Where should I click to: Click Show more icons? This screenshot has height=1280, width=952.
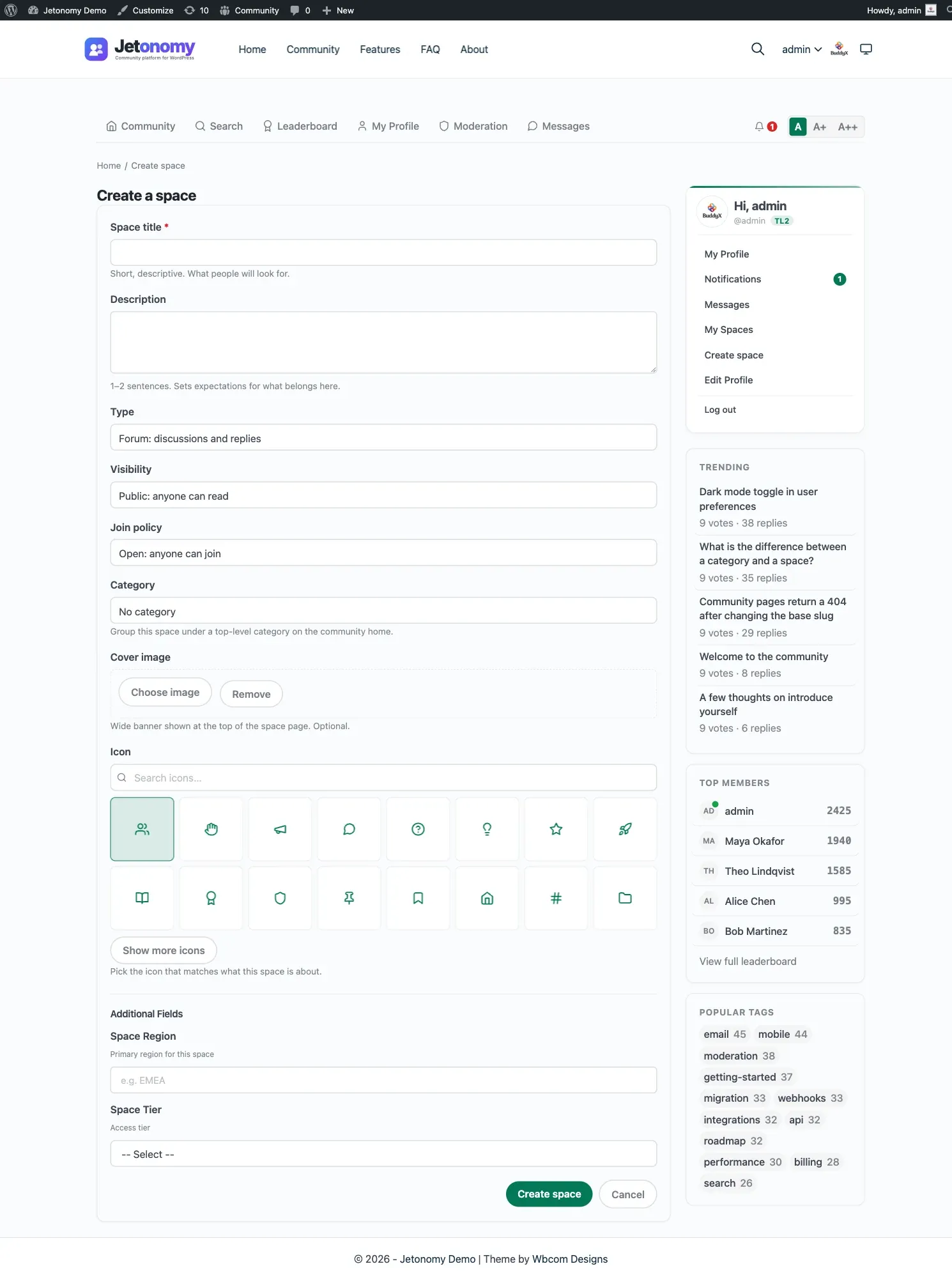(x=164, y=950)
